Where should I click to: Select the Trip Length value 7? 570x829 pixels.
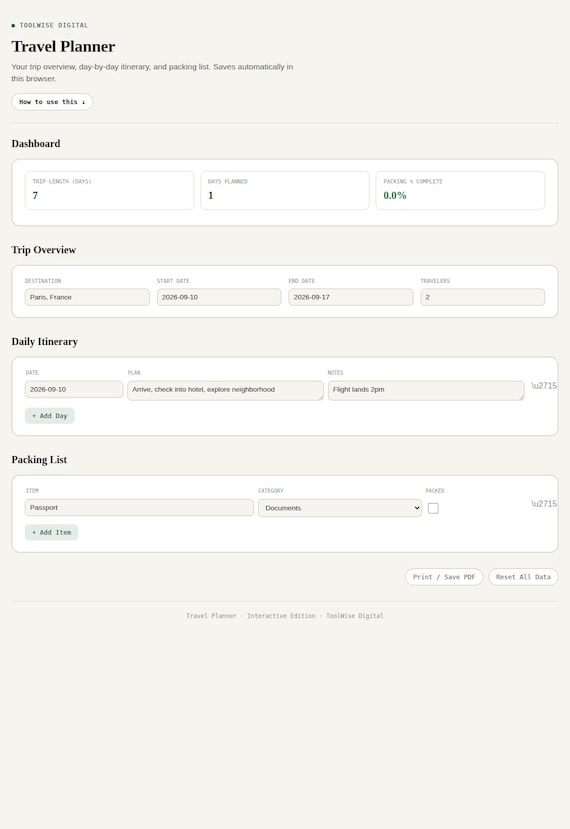click(x=35, y=196)
